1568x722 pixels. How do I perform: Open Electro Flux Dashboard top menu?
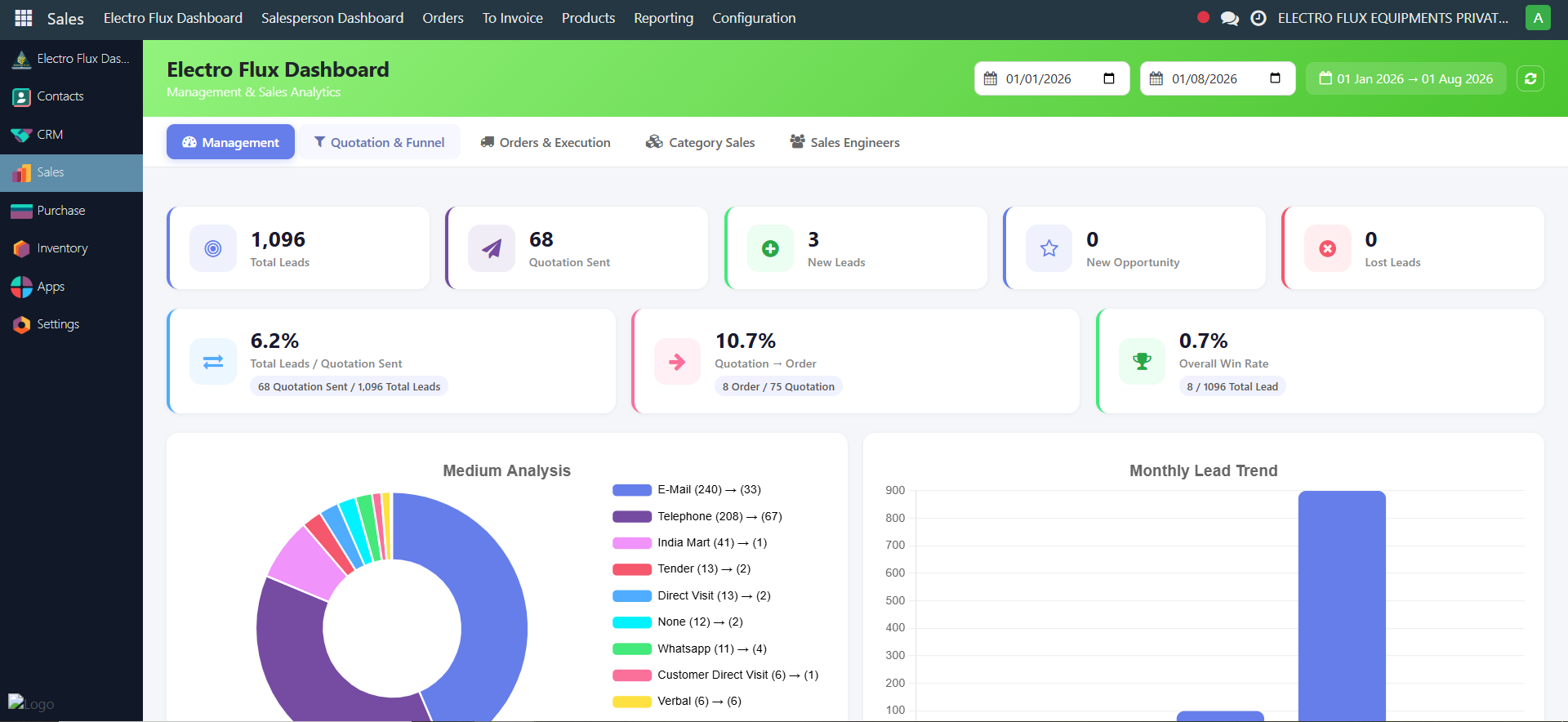[x=173, y=18]
